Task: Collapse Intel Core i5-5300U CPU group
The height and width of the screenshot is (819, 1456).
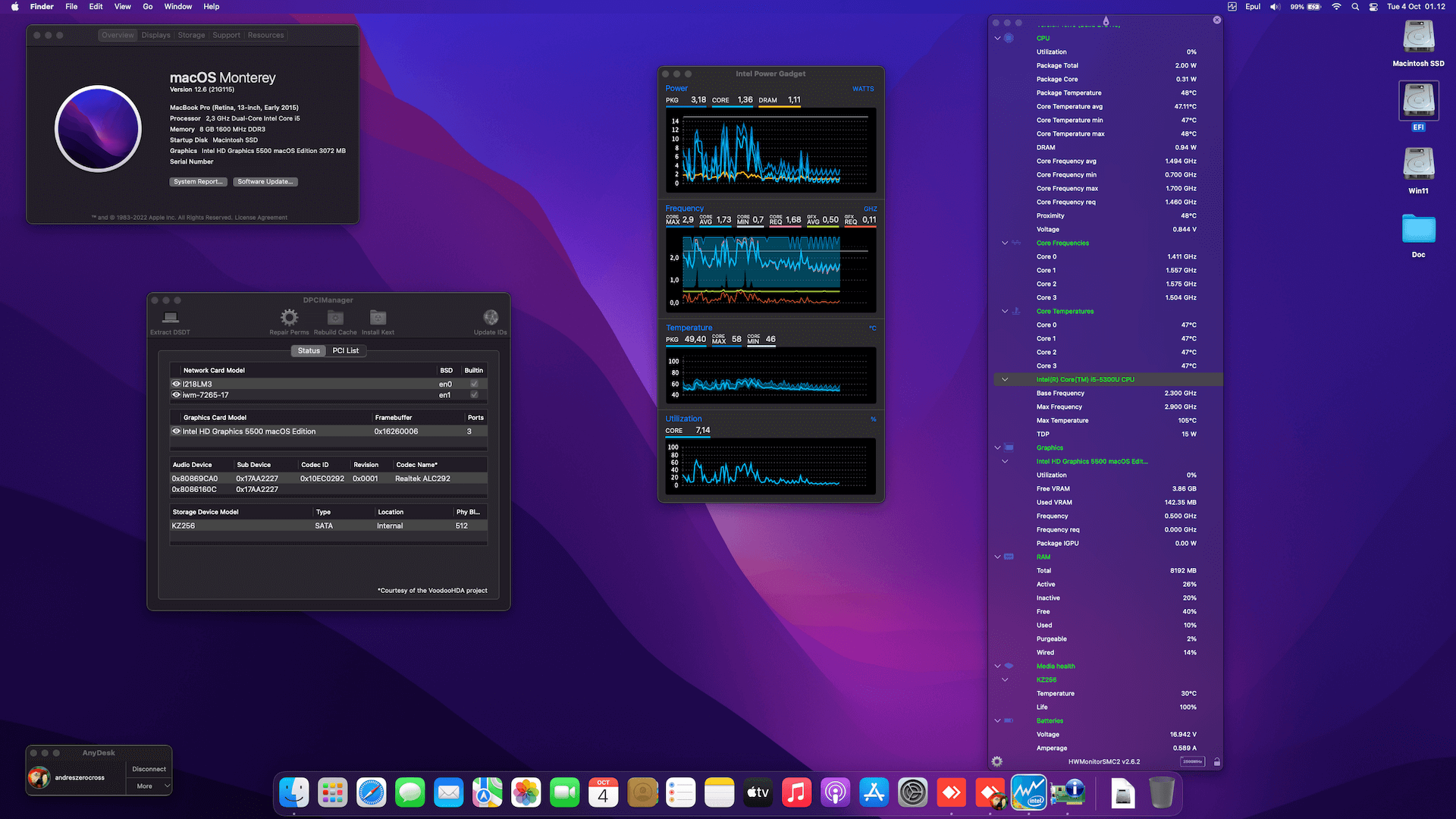Action: pos(1005,379)
